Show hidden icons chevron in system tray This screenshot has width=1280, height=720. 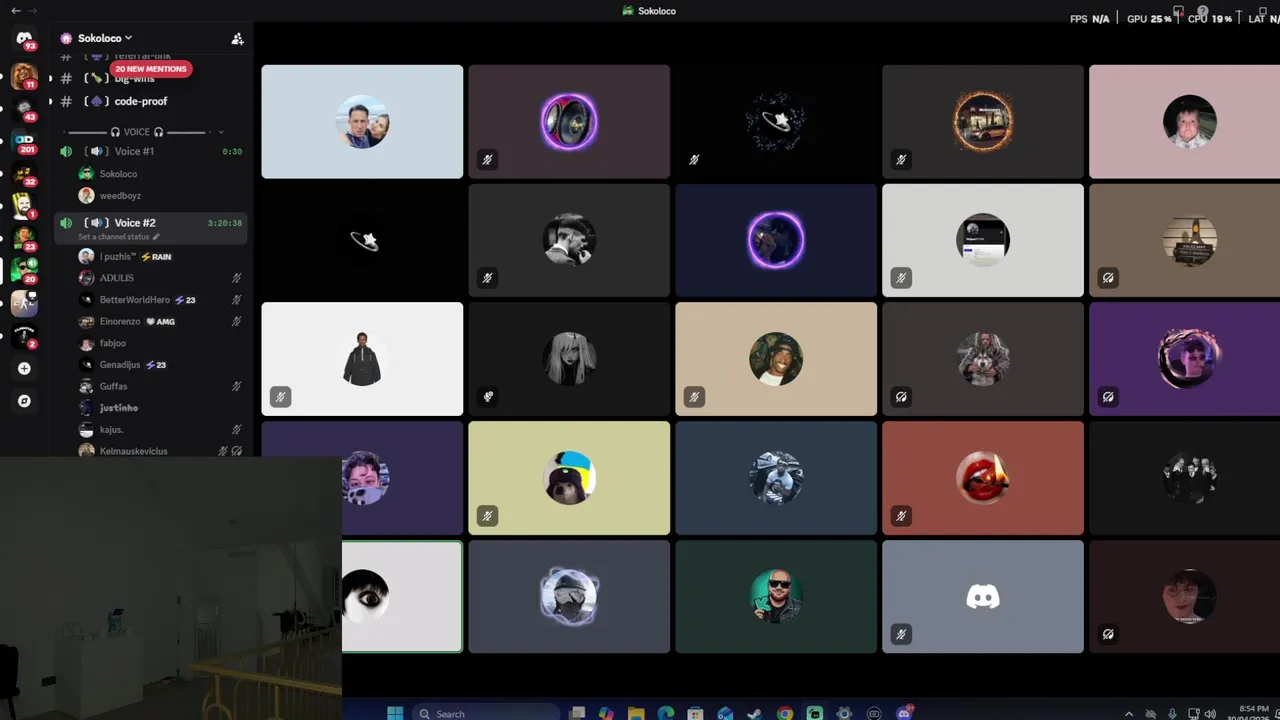pos(1129,713)
